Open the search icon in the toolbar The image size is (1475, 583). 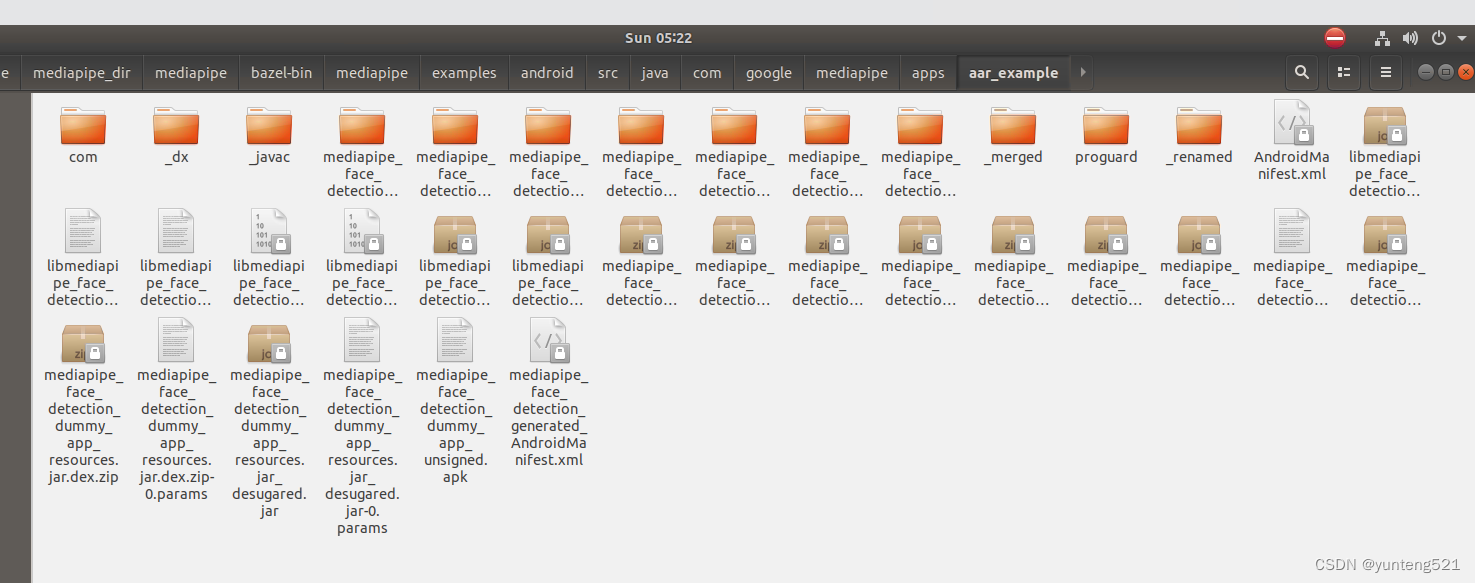1301,72
